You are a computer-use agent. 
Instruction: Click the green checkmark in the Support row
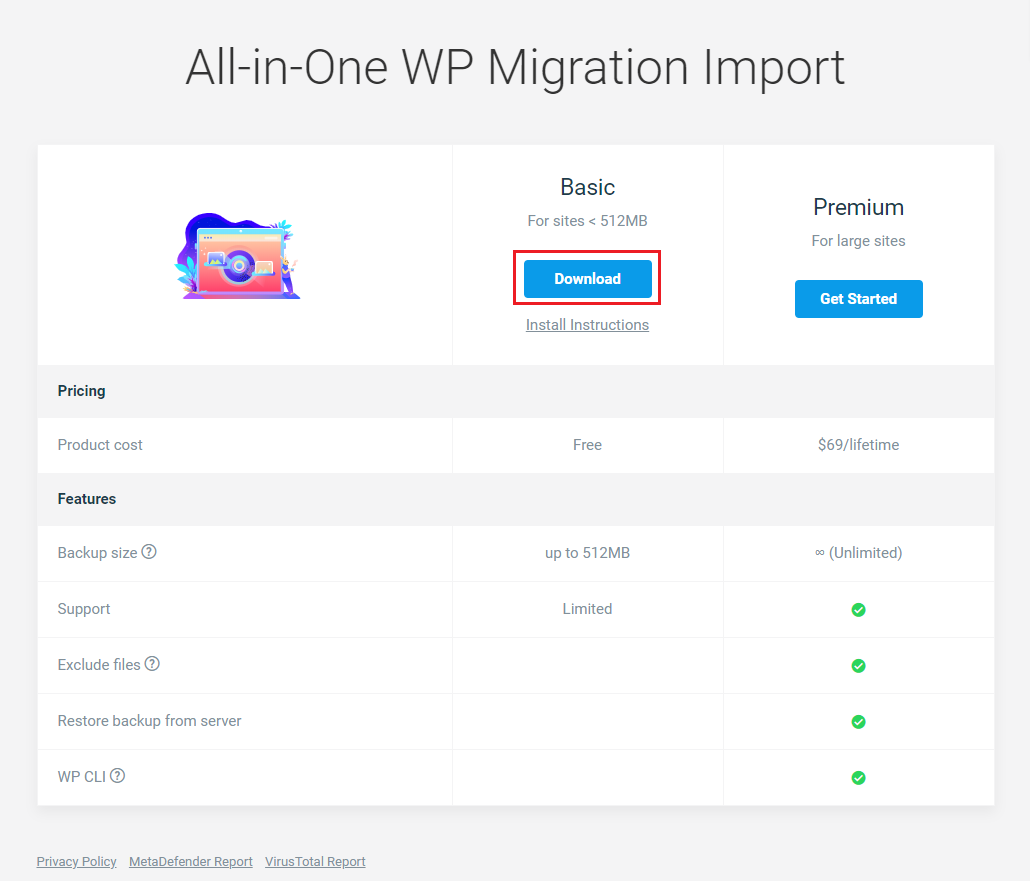pyautogui.click(x=858, y=610)
